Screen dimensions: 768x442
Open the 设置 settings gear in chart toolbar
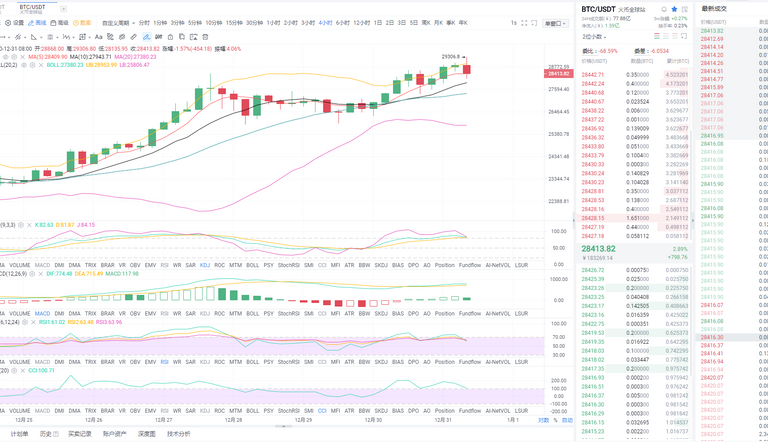pos(15,23)
